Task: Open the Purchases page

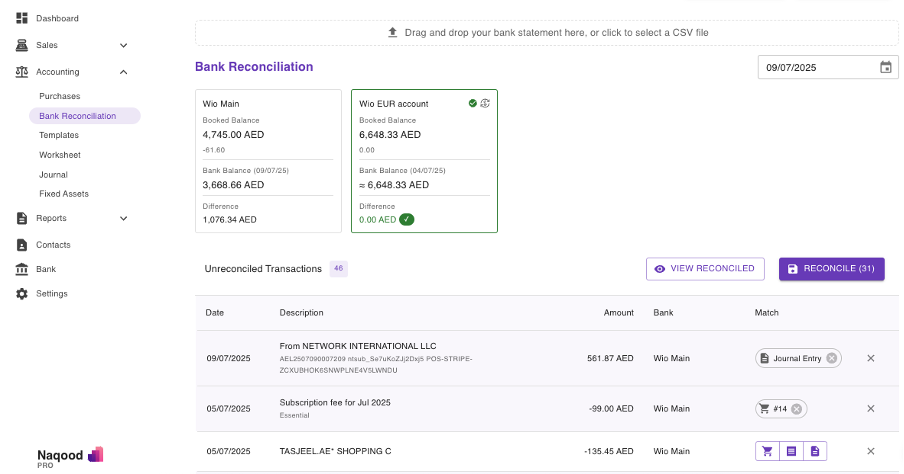Action: coord(60,96)
